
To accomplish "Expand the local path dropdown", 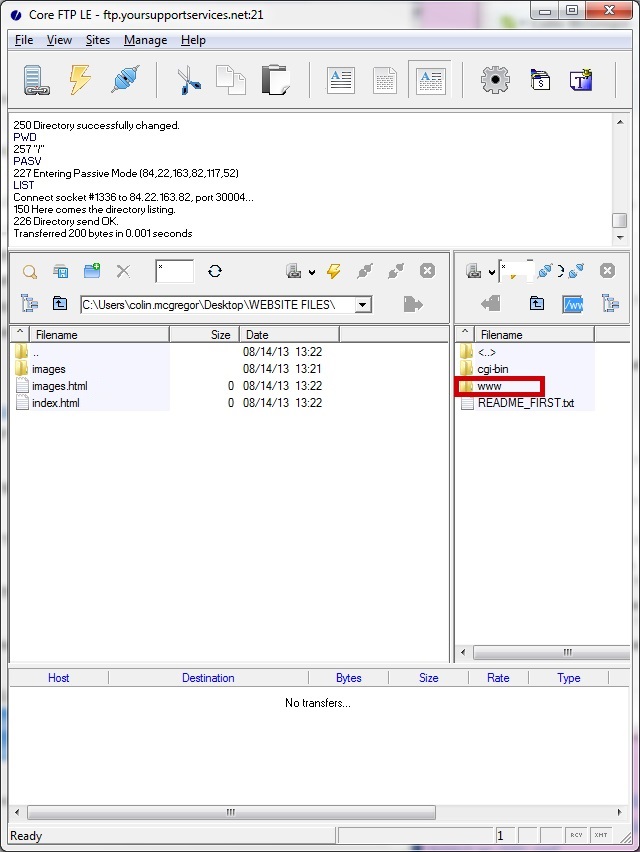I will tap(363, 304).
